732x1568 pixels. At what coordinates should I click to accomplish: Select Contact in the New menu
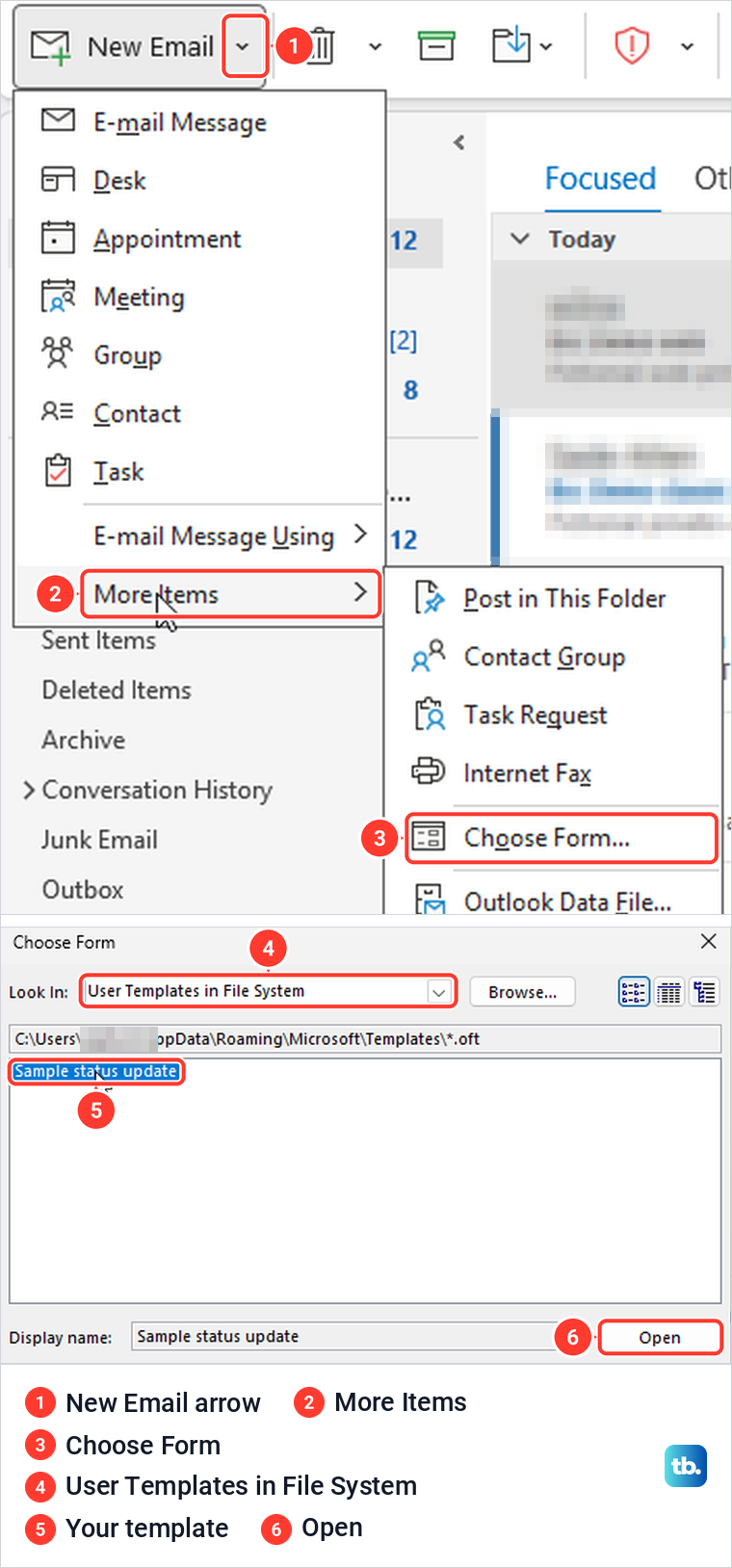click(199, 413)
